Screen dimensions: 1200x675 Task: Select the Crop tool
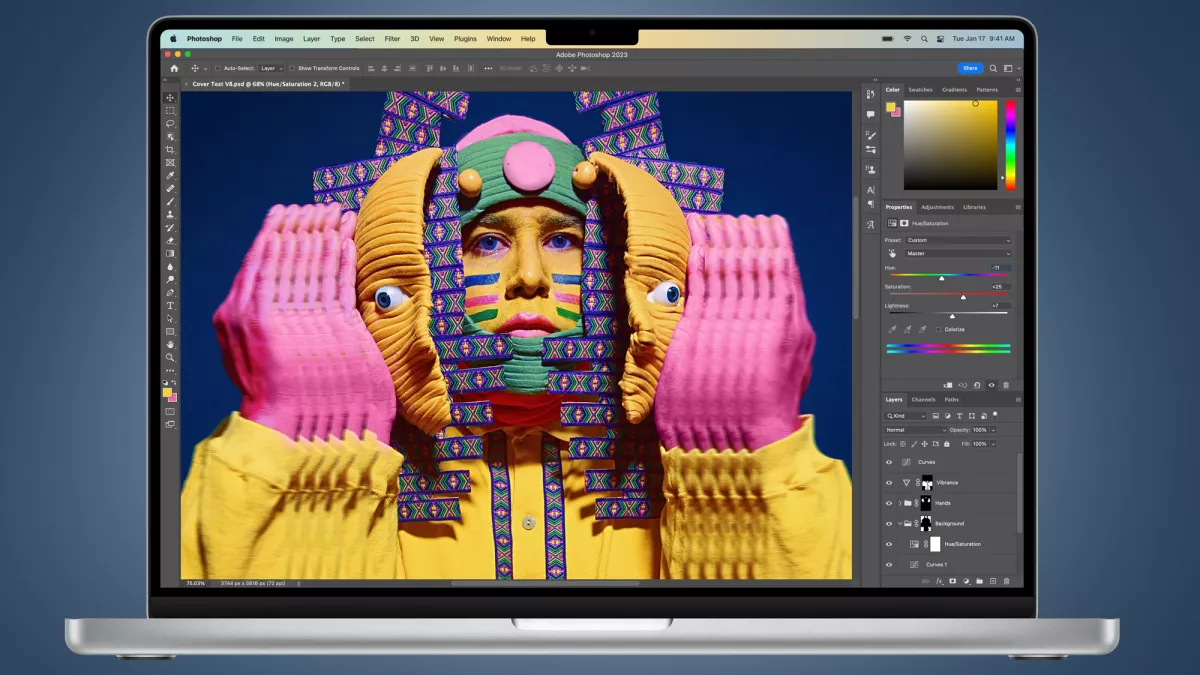point(170,150)
